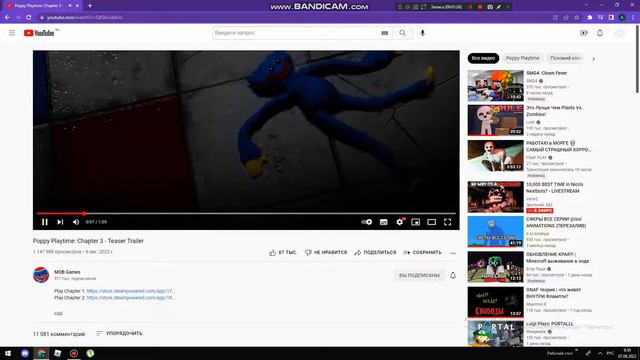The image size is (640, 360).
Task: Open player settings gear
Action: [400, 222]
